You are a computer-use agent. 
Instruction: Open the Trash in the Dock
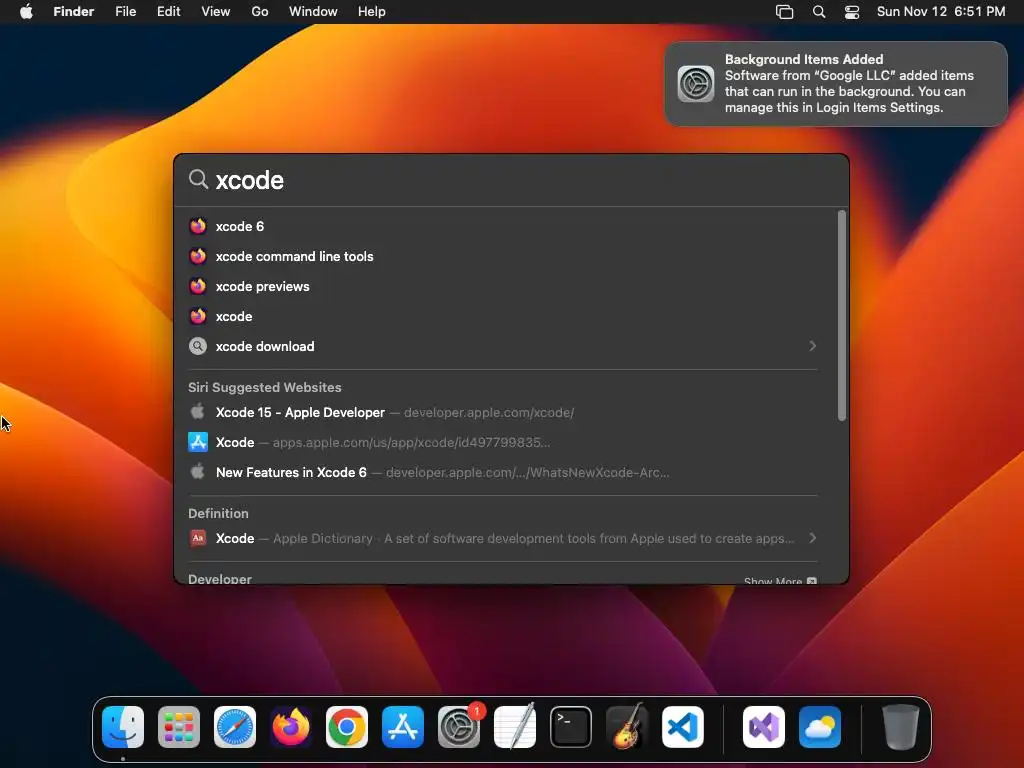coord(901,727)
